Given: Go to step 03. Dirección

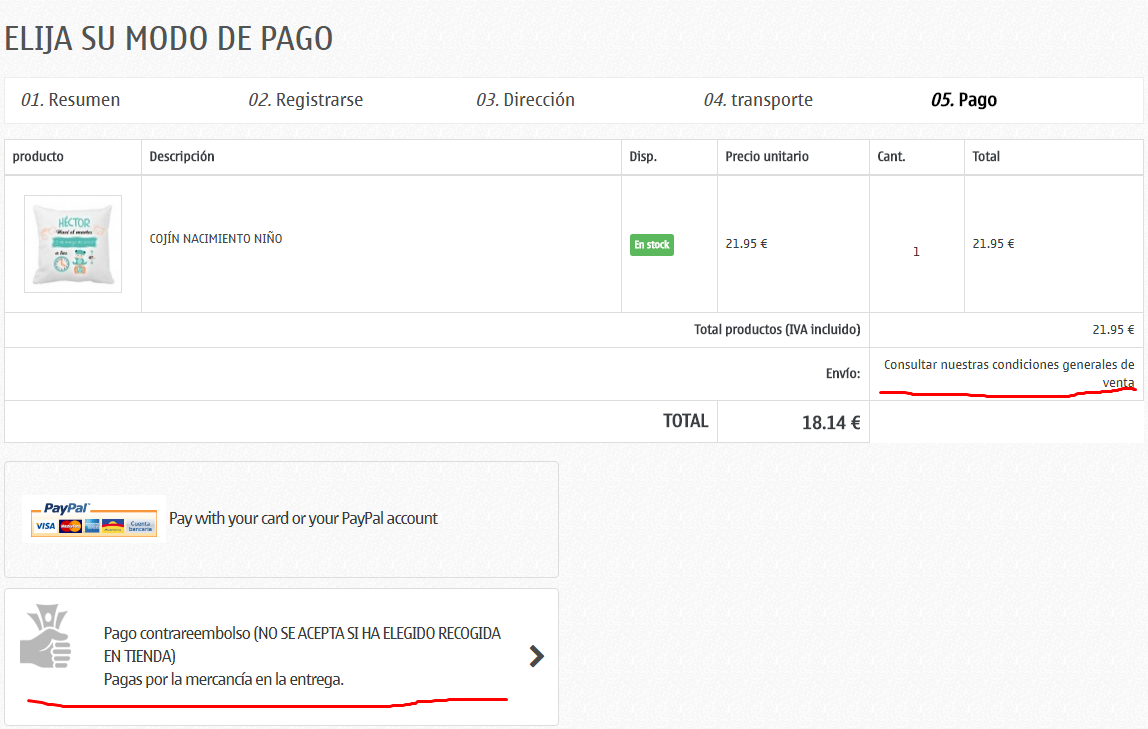Looking at the screenshot, I should [x=525, y=100].
